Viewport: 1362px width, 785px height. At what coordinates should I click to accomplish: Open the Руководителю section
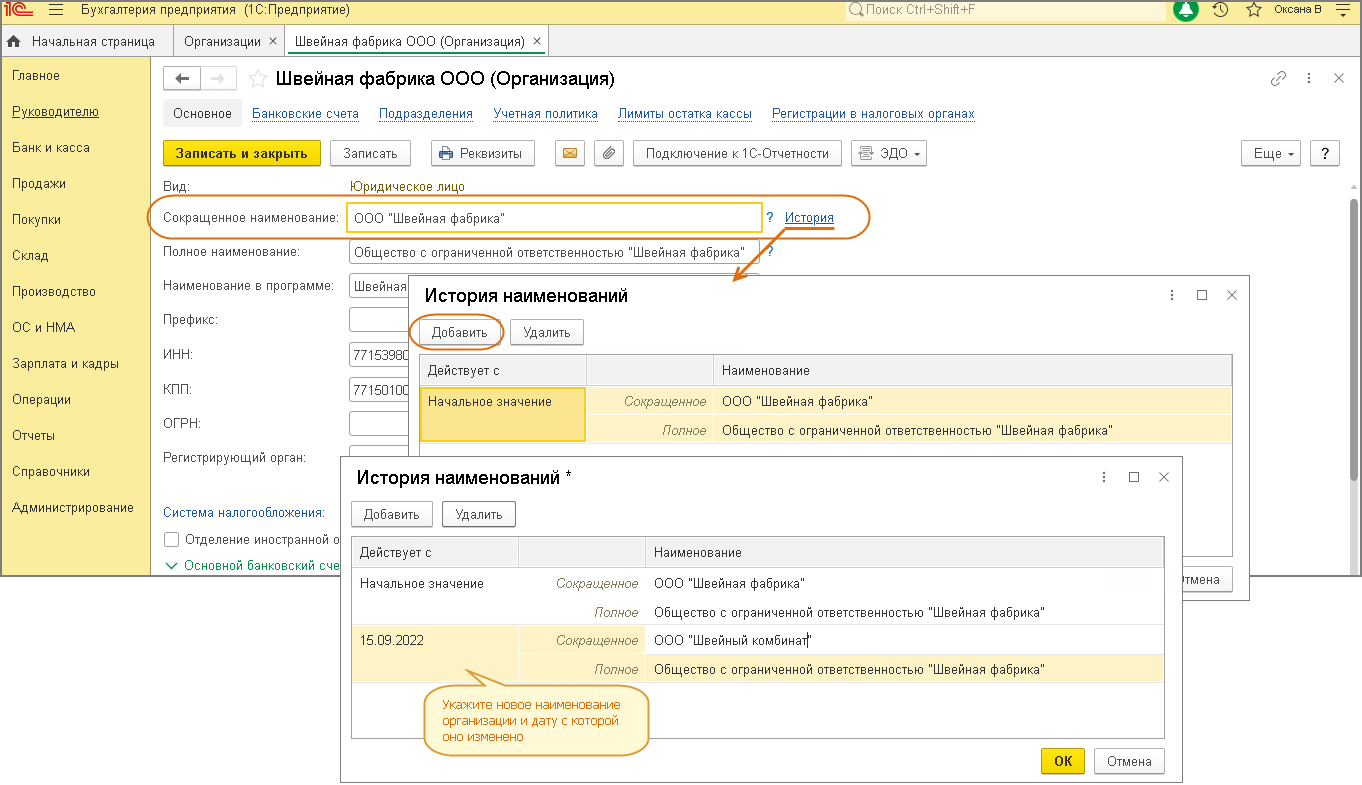pos(55,112)
